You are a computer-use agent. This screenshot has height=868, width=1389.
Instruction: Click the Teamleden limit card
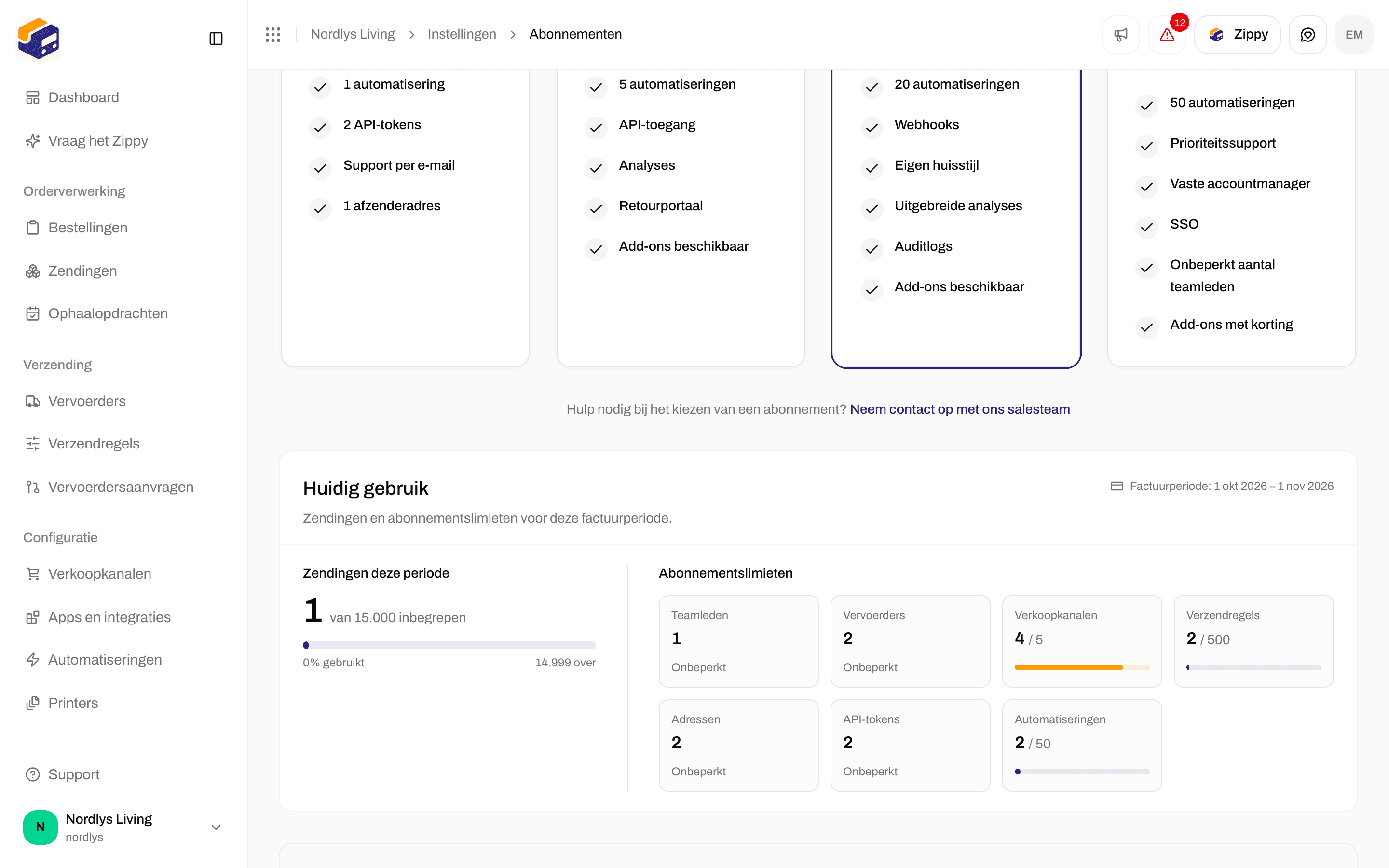tap(739, 641)
